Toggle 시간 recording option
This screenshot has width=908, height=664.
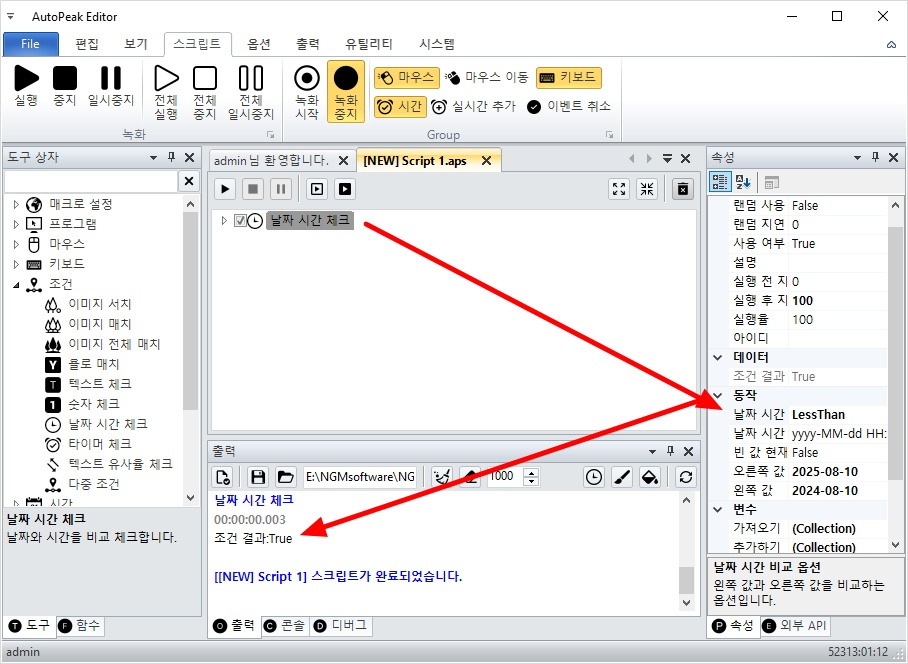(x=400, y=107)
